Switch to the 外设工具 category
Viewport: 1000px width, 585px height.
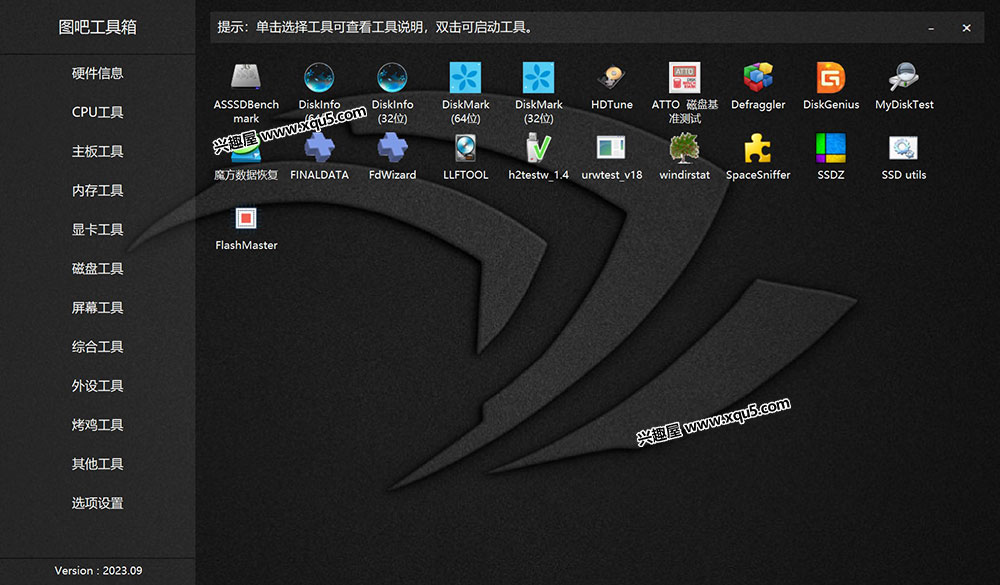[x=98, y=386]
